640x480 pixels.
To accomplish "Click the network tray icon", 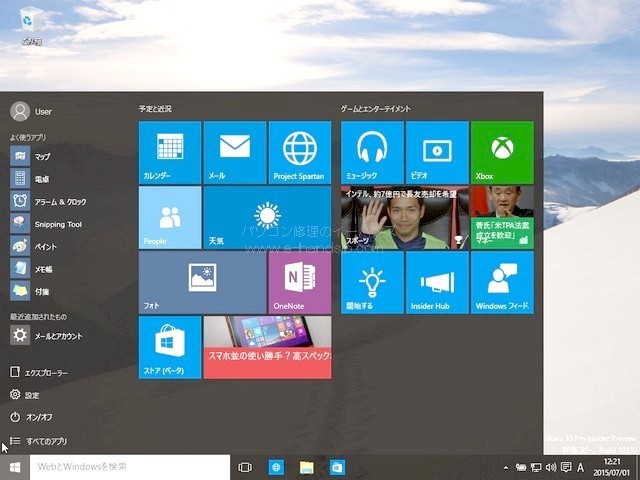I will 536,467.
